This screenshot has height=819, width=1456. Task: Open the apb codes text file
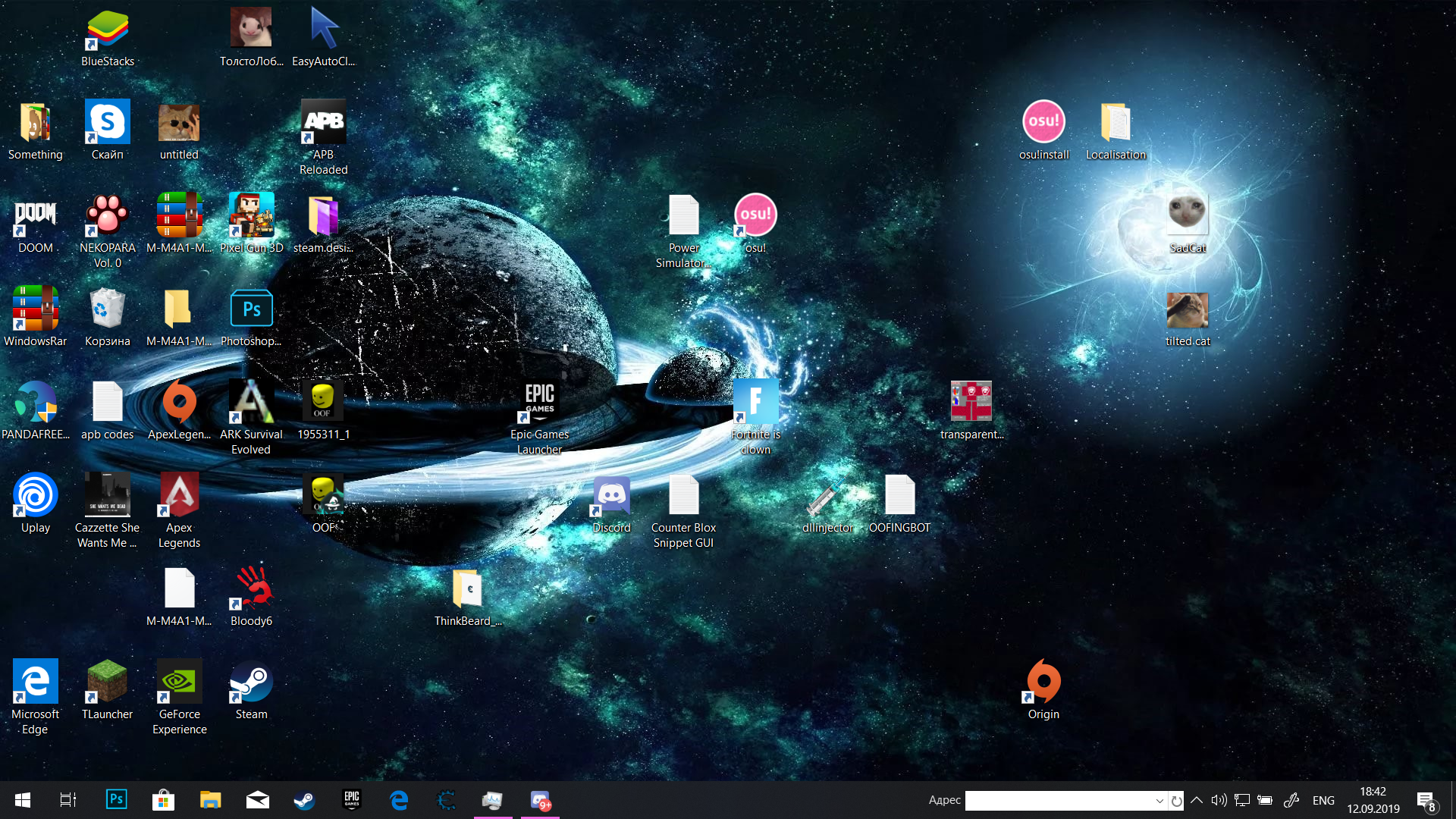tap(108, 411)
